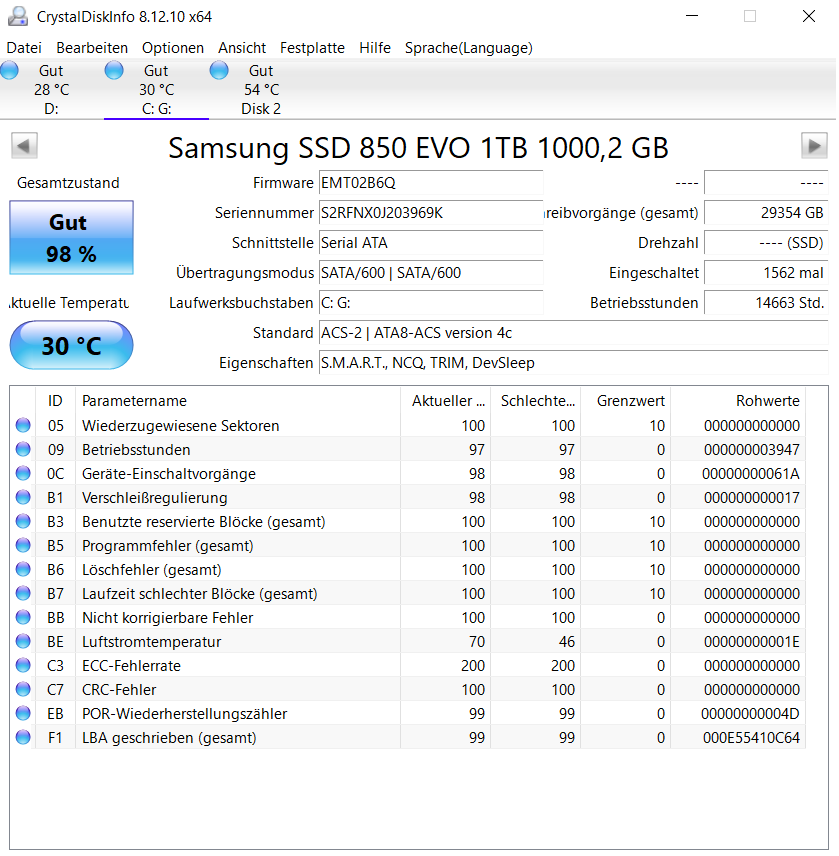Screen dimensions: 839x856
Task: Click status orb of row C3 ECC-Fehlerrate
Action: [23, 665]
